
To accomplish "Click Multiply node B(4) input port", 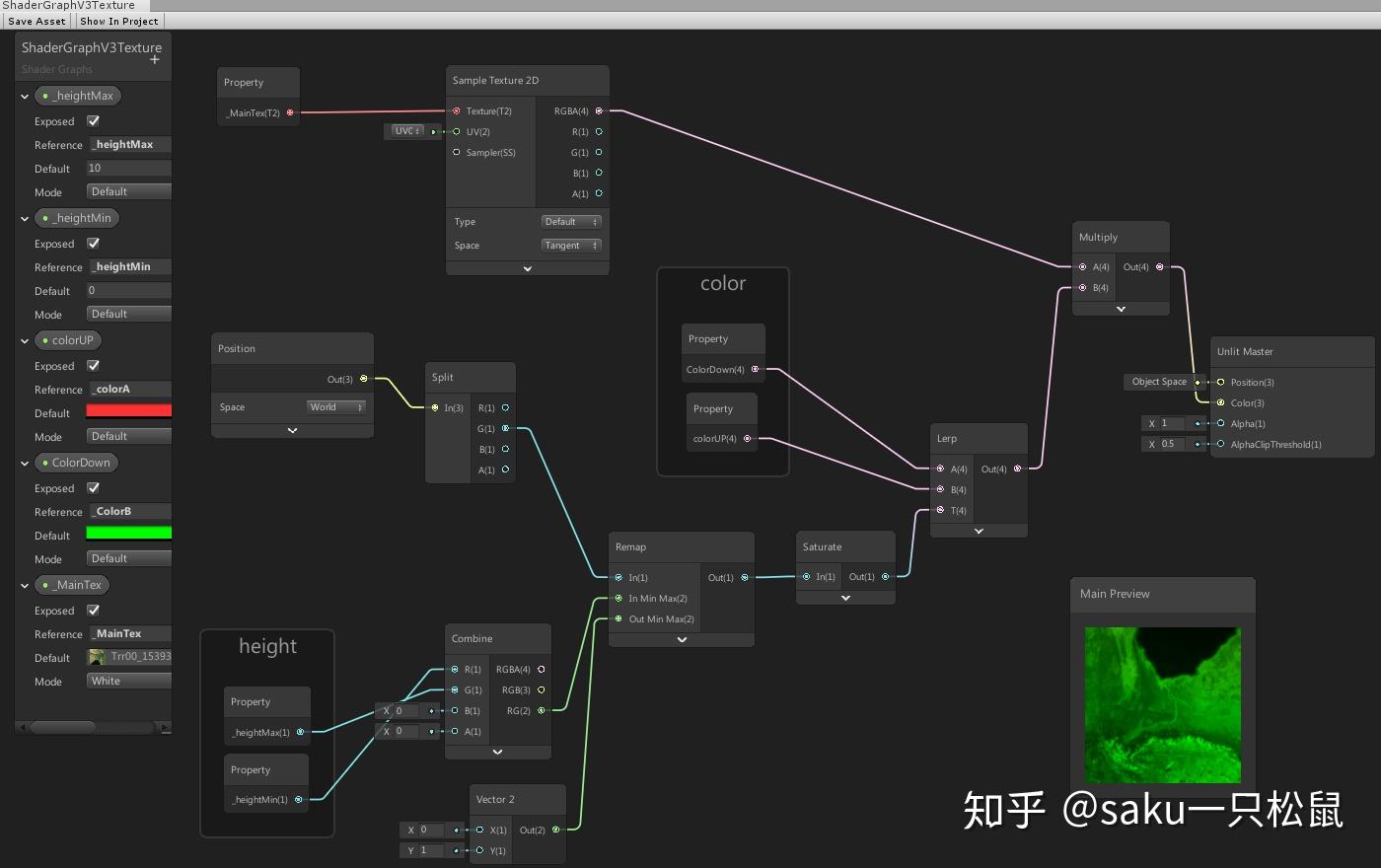I will [1082, 288].
